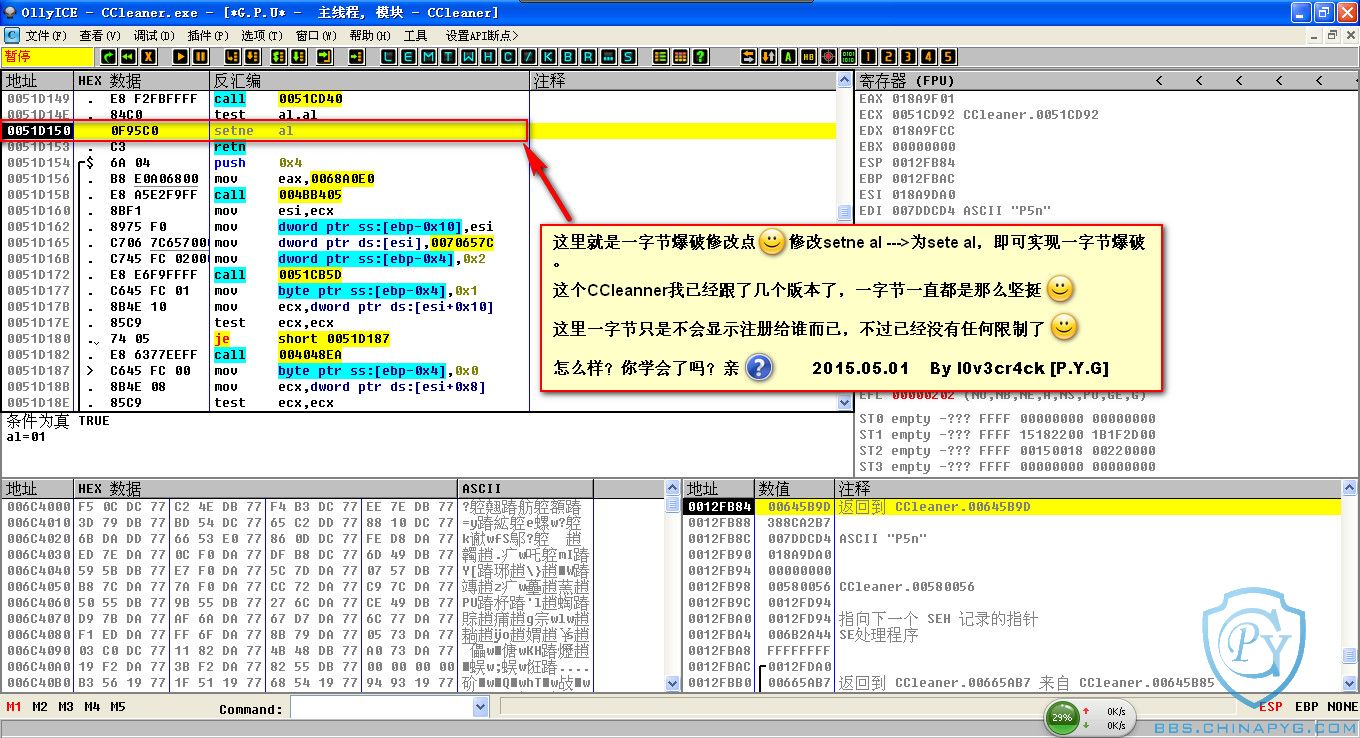The width and height of the screenshot is (1360, 738).
Task: Open the 调试(D) menu
Action: [x=153, y=35]
